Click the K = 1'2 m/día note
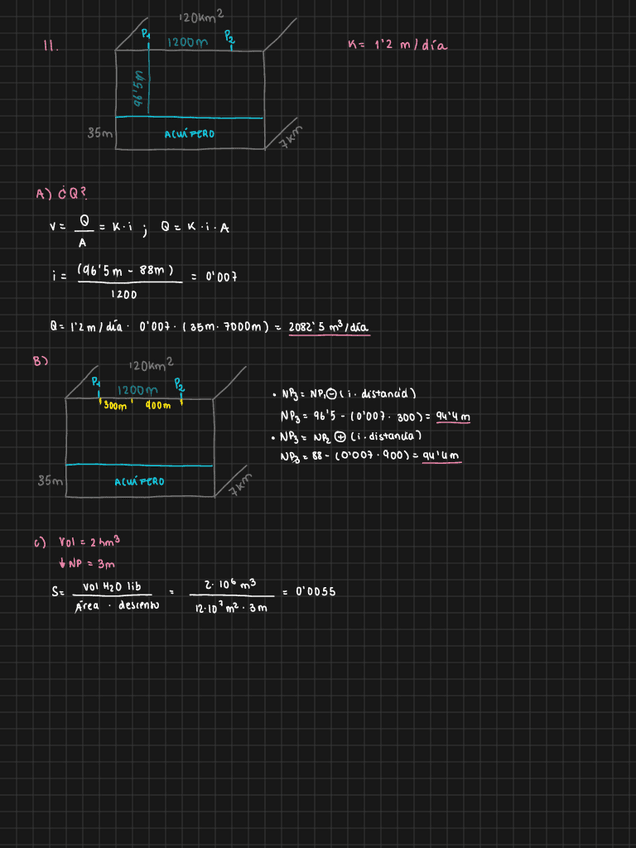The height and width of the screenshot is (848, 636). [x=397, y=45]
